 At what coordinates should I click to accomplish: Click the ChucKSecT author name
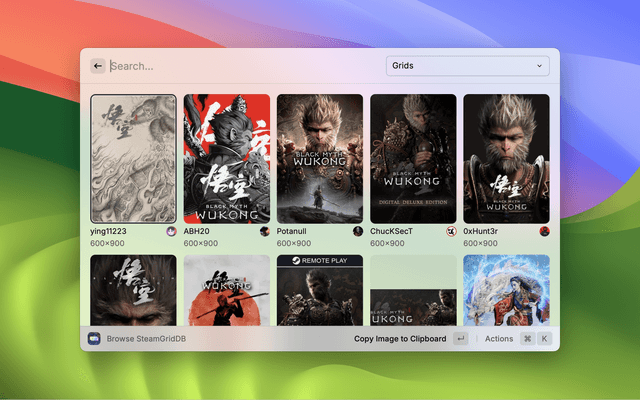pyautogui.click(x=391, y=231)
